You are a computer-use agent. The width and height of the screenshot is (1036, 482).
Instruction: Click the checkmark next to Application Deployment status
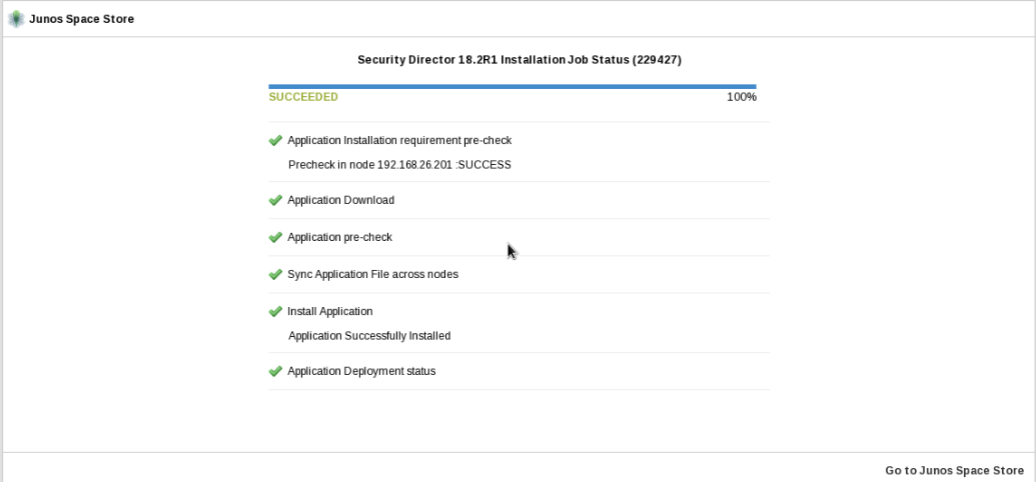275,371
